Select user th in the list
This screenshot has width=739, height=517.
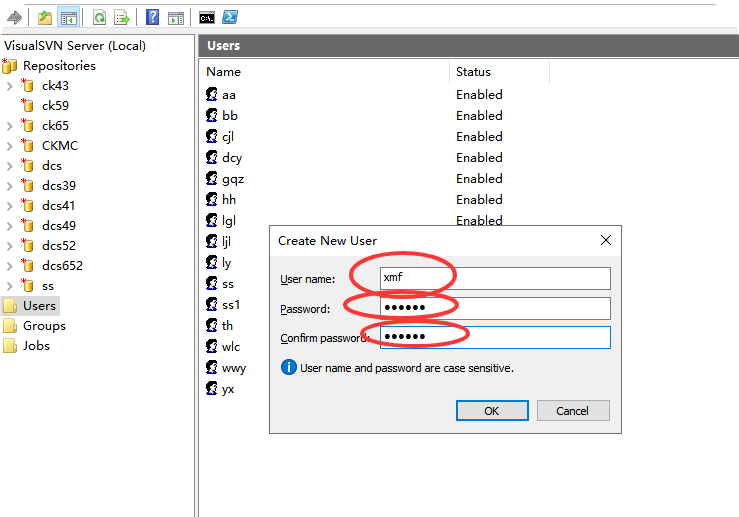[x=227, y=326]
